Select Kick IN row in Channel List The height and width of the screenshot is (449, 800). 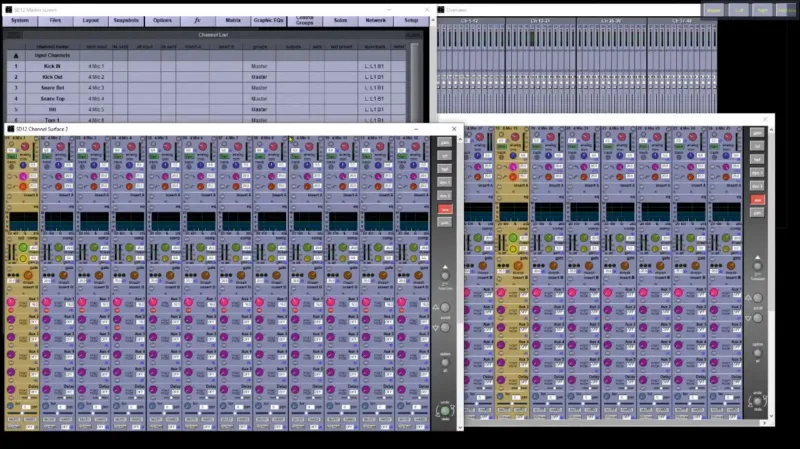(207, 66)
